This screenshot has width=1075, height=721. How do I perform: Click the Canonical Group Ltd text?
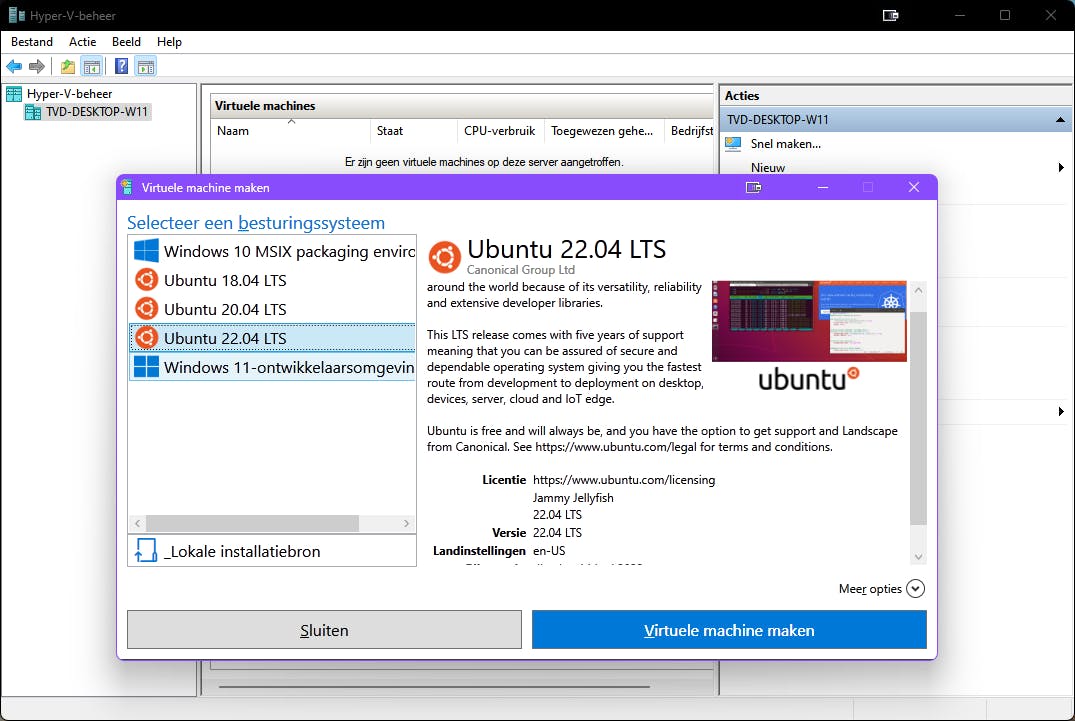(x=520, y=269)
